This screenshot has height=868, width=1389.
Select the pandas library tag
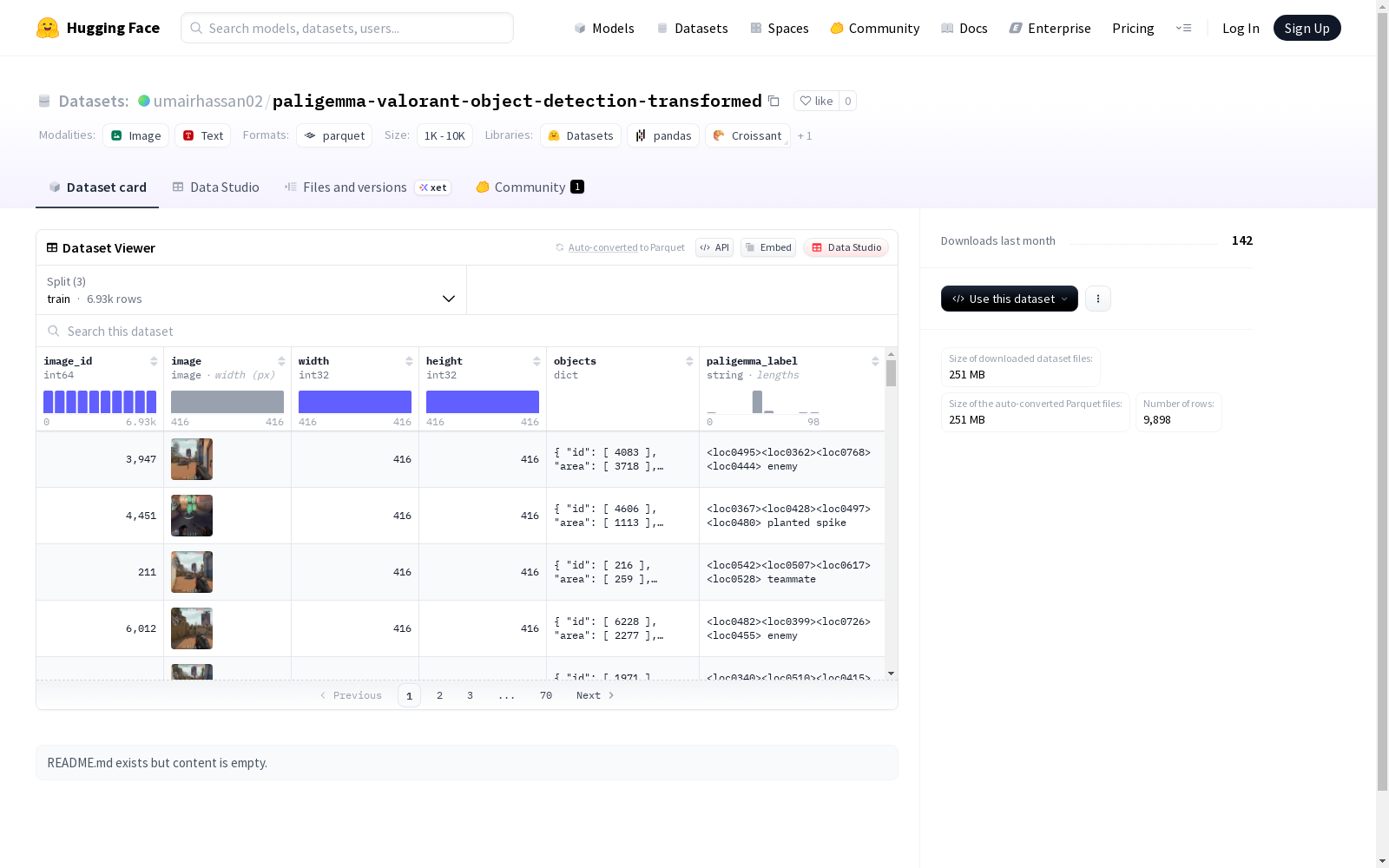click(663, 135)
